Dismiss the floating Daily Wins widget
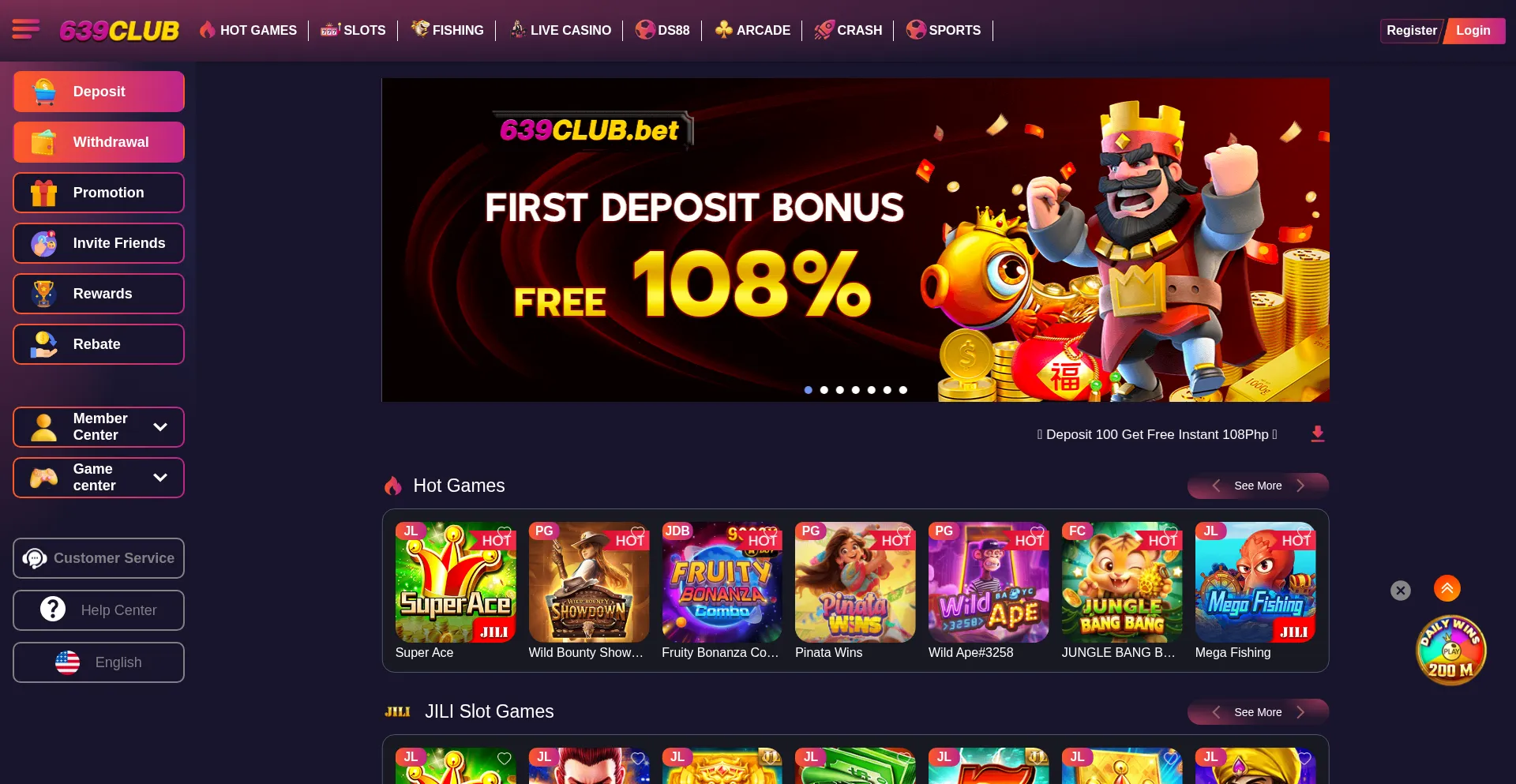This screenshot has width=1516, height=784. click(x=1401, y=590)
